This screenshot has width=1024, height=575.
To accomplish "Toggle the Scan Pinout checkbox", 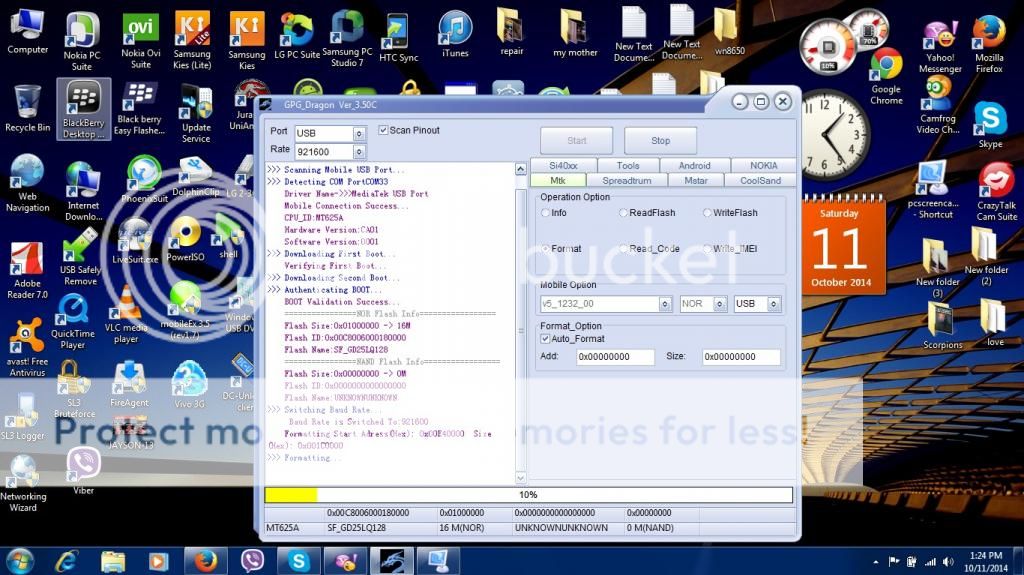I will pos(384,130).
